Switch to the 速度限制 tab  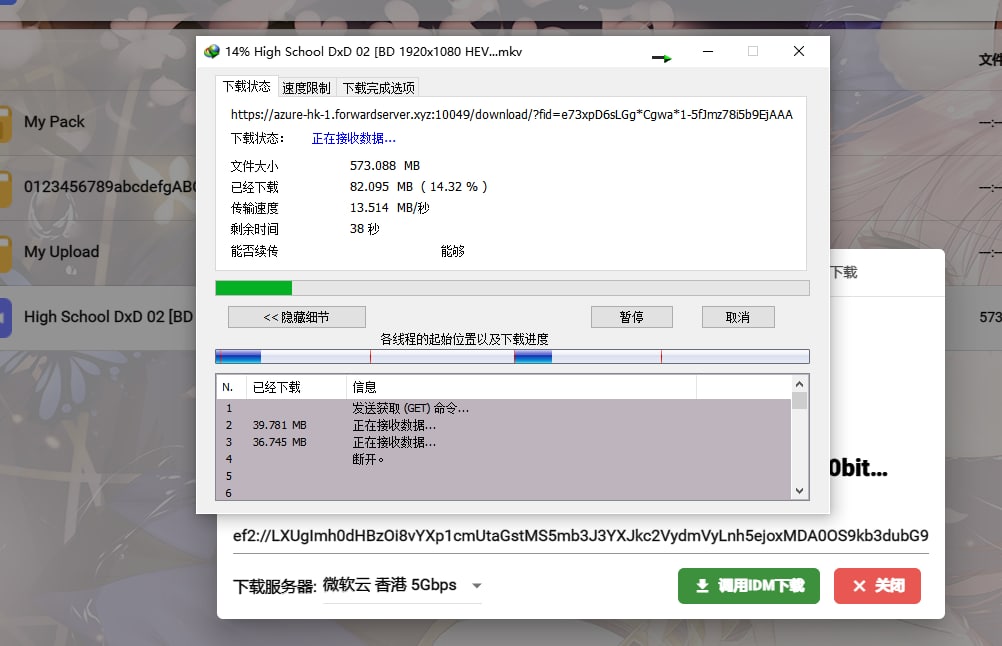coord(306,88)
